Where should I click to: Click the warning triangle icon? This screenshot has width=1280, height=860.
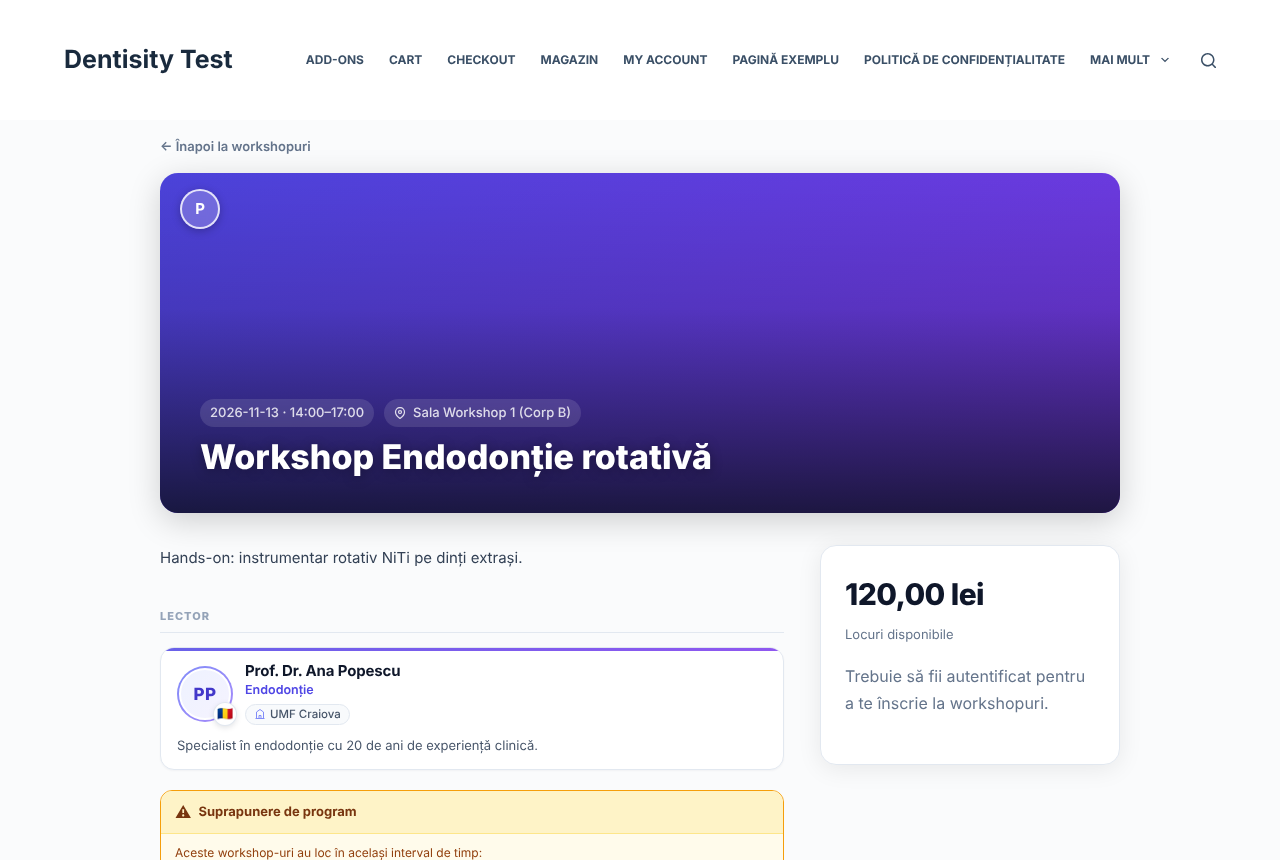(x=183, y=812)
